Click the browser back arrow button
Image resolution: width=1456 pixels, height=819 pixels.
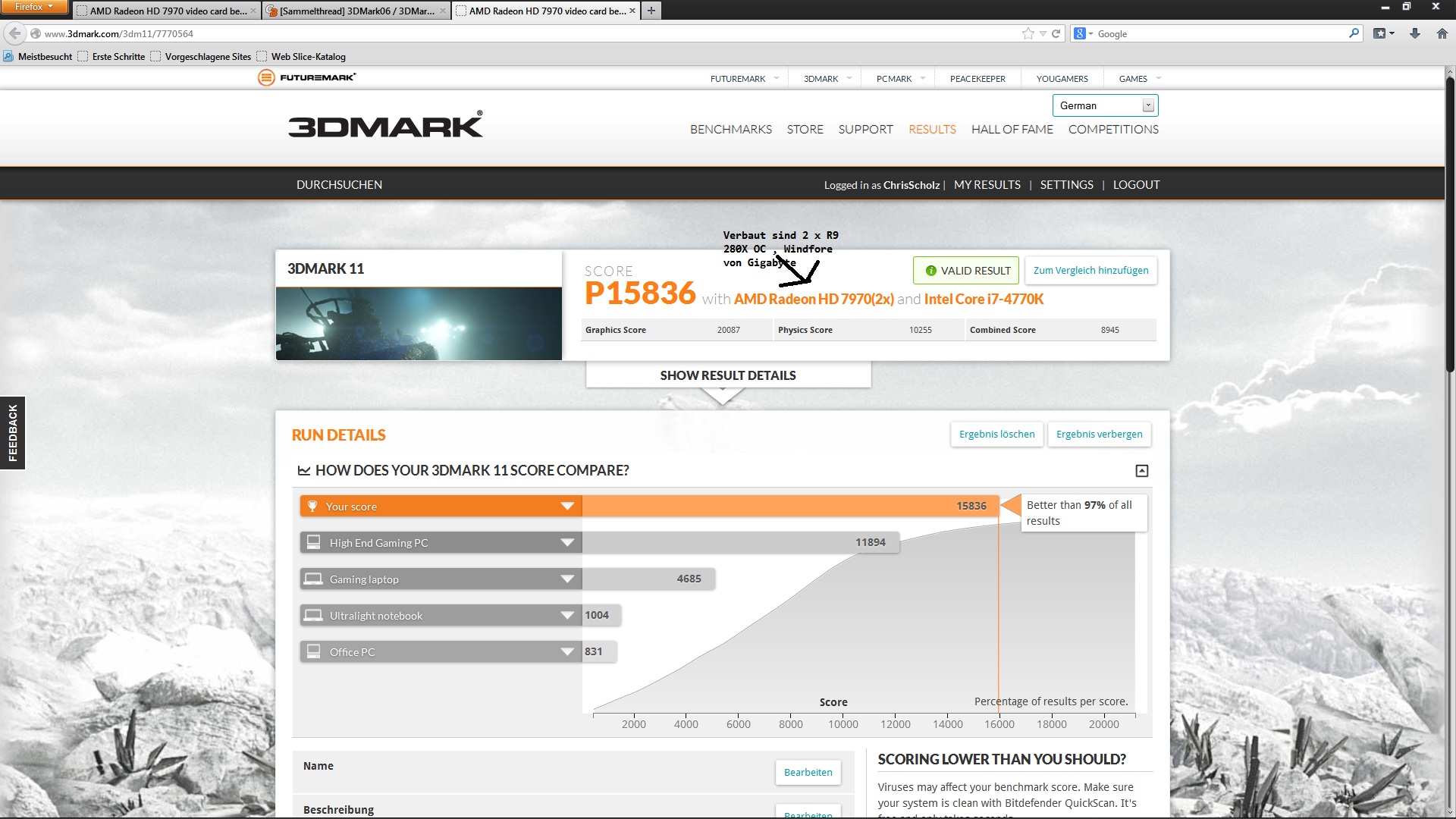tap(14, 33)
